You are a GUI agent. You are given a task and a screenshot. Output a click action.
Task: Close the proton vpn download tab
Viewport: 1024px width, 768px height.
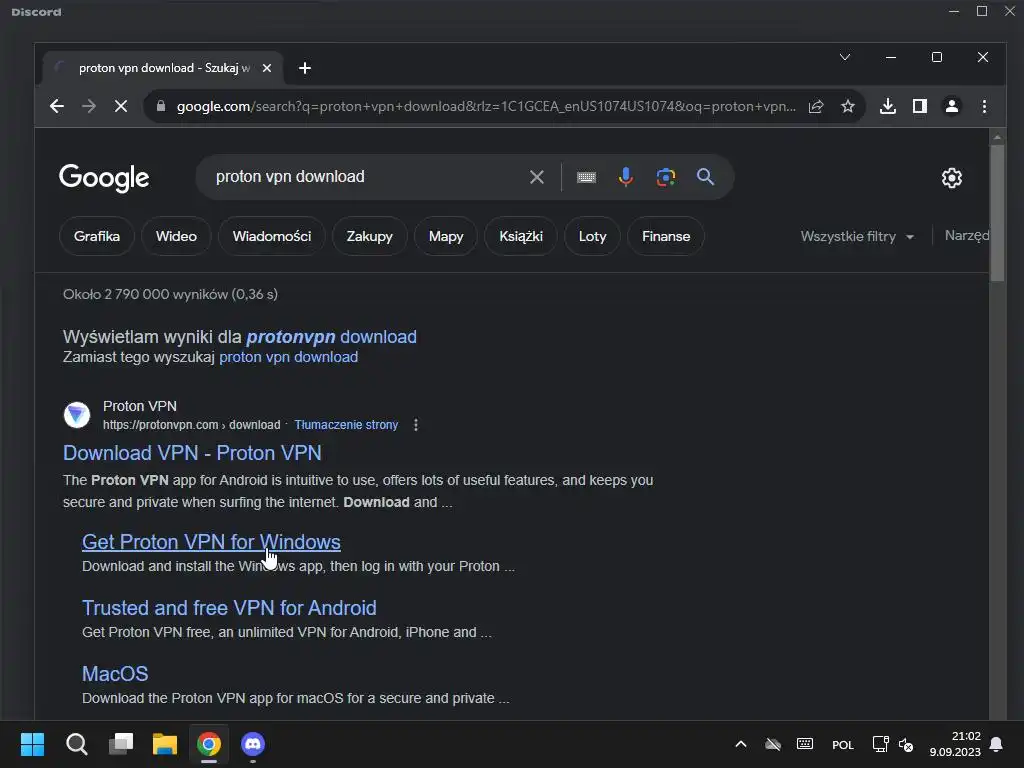click(x=266, y=68)
